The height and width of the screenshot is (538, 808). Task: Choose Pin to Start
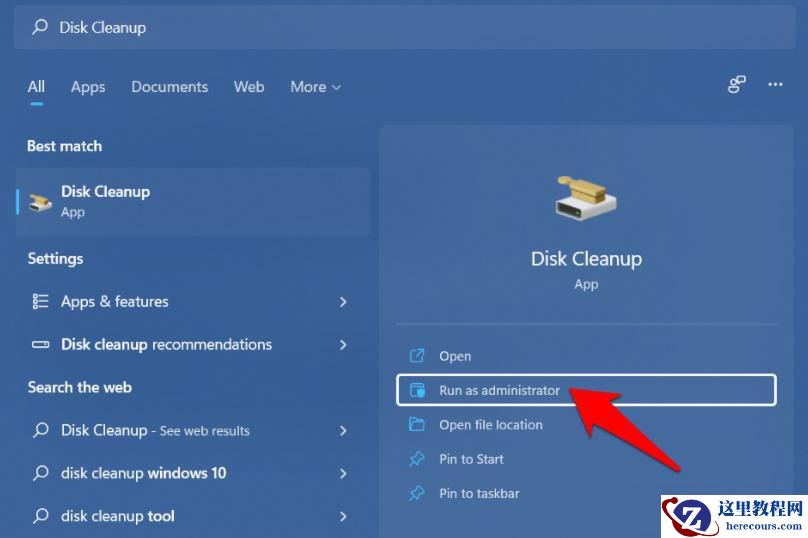pyautogui.click(x=586, y=459)
